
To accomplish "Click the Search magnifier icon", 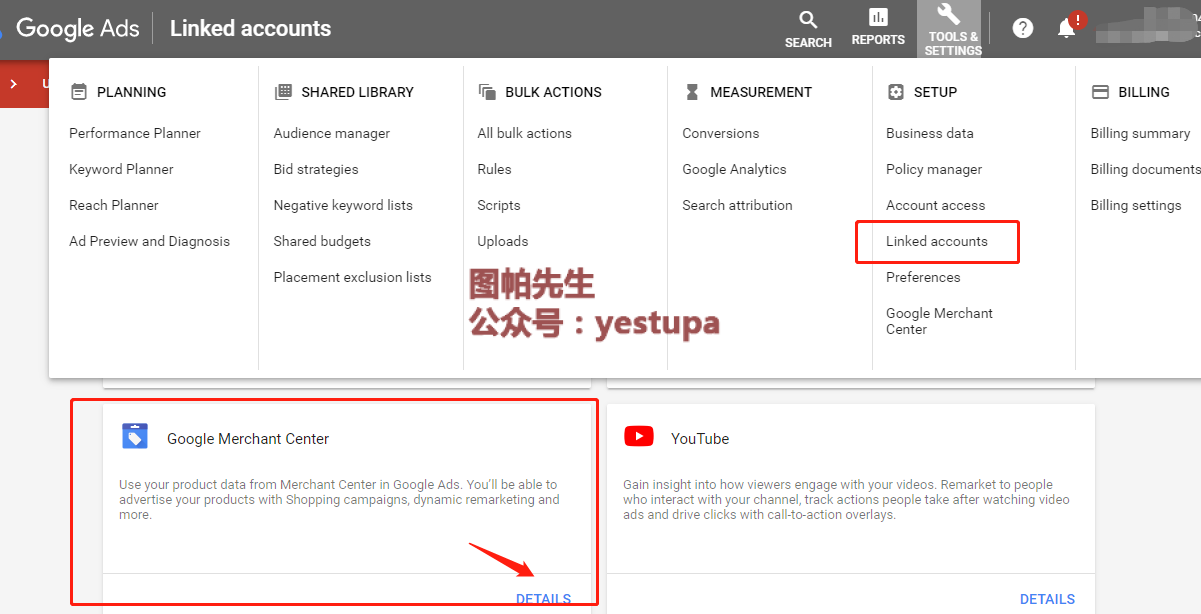I will click(808, 20).
